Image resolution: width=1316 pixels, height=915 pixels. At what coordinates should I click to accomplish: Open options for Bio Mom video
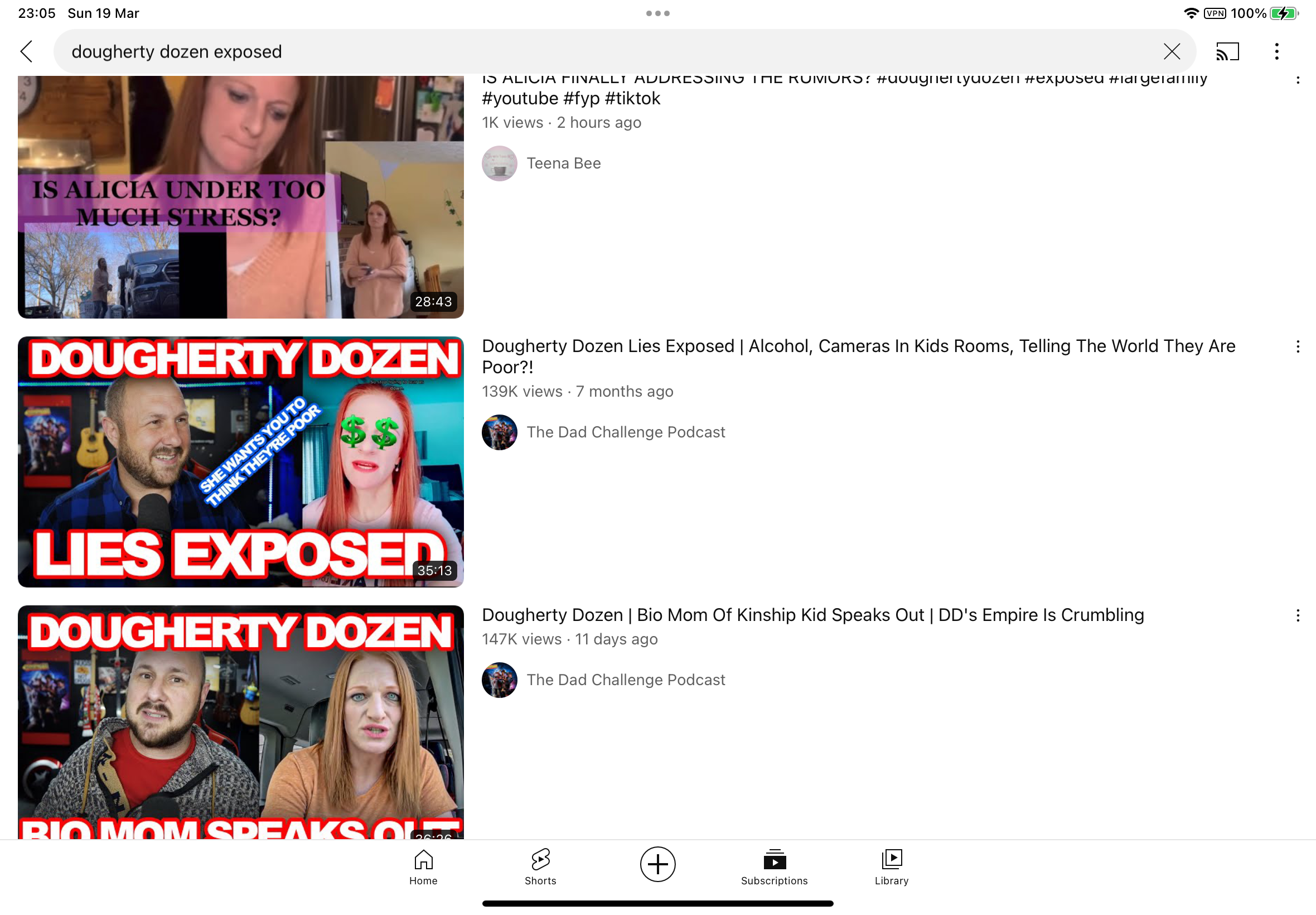click(1298, 616)
